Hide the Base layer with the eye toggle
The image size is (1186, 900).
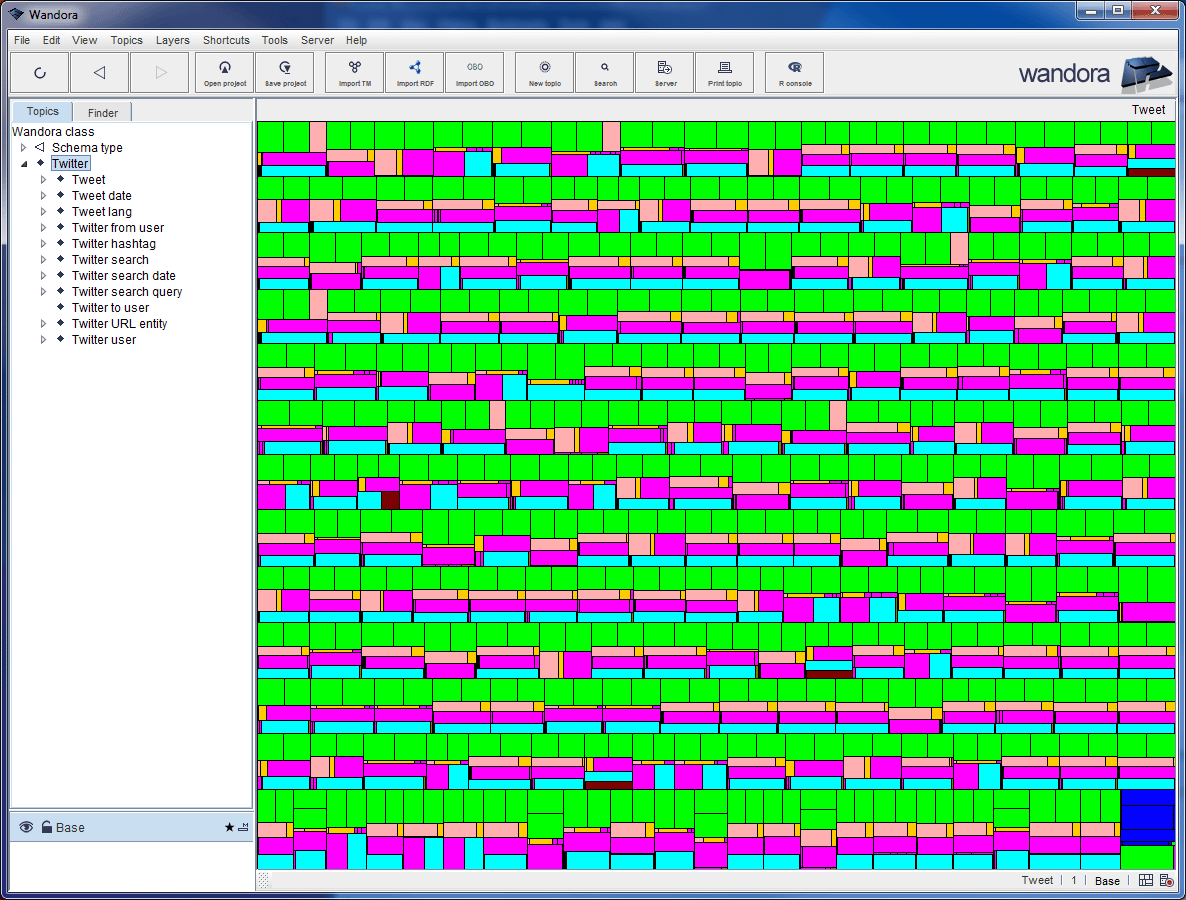25,827
